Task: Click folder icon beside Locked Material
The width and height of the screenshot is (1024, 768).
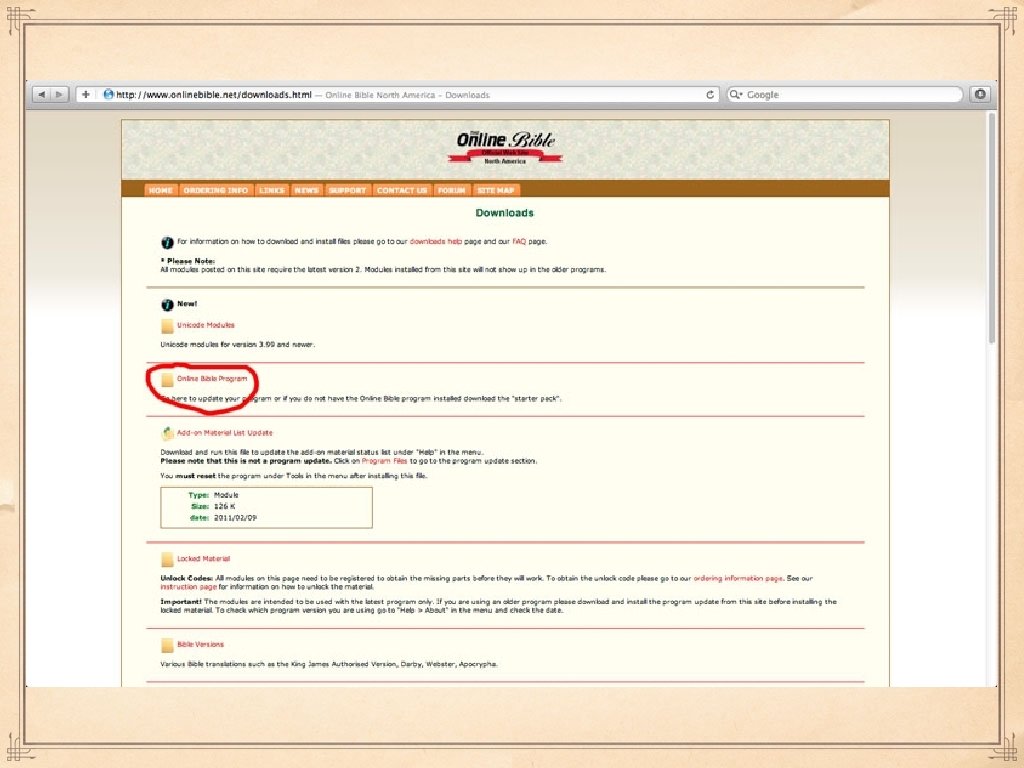Action: coord(167,560)
